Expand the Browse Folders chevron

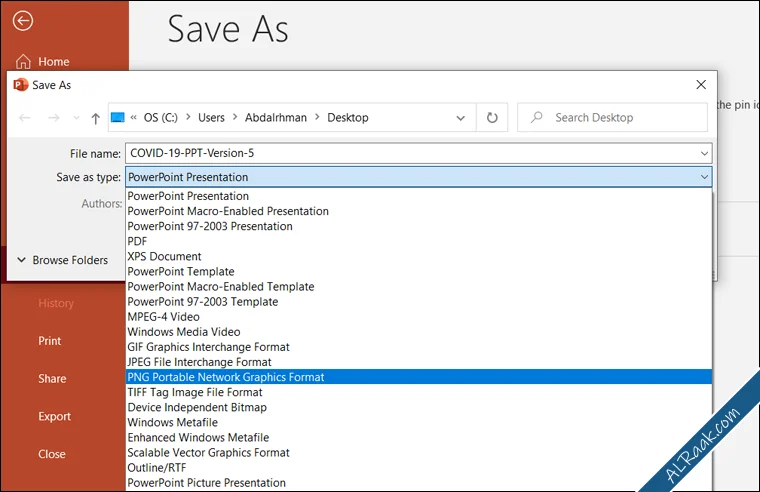pos(21,260)
